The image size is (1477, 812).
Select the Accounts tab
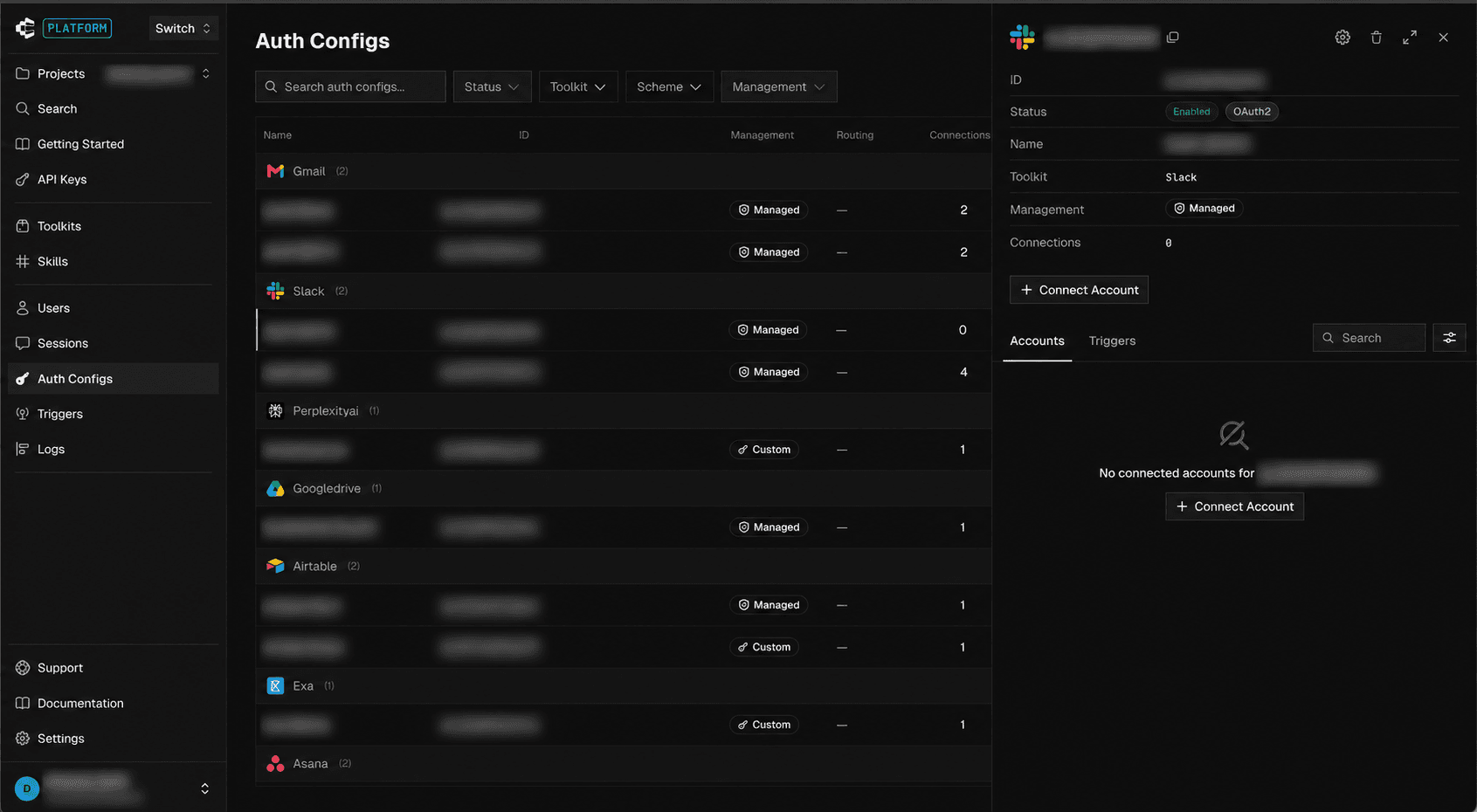tap(1037, 341)
